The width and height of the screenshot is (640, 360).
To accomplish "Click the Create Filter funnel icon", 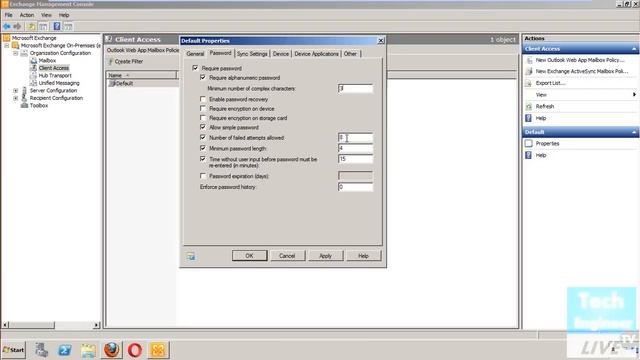I will (x=110, y=61).
